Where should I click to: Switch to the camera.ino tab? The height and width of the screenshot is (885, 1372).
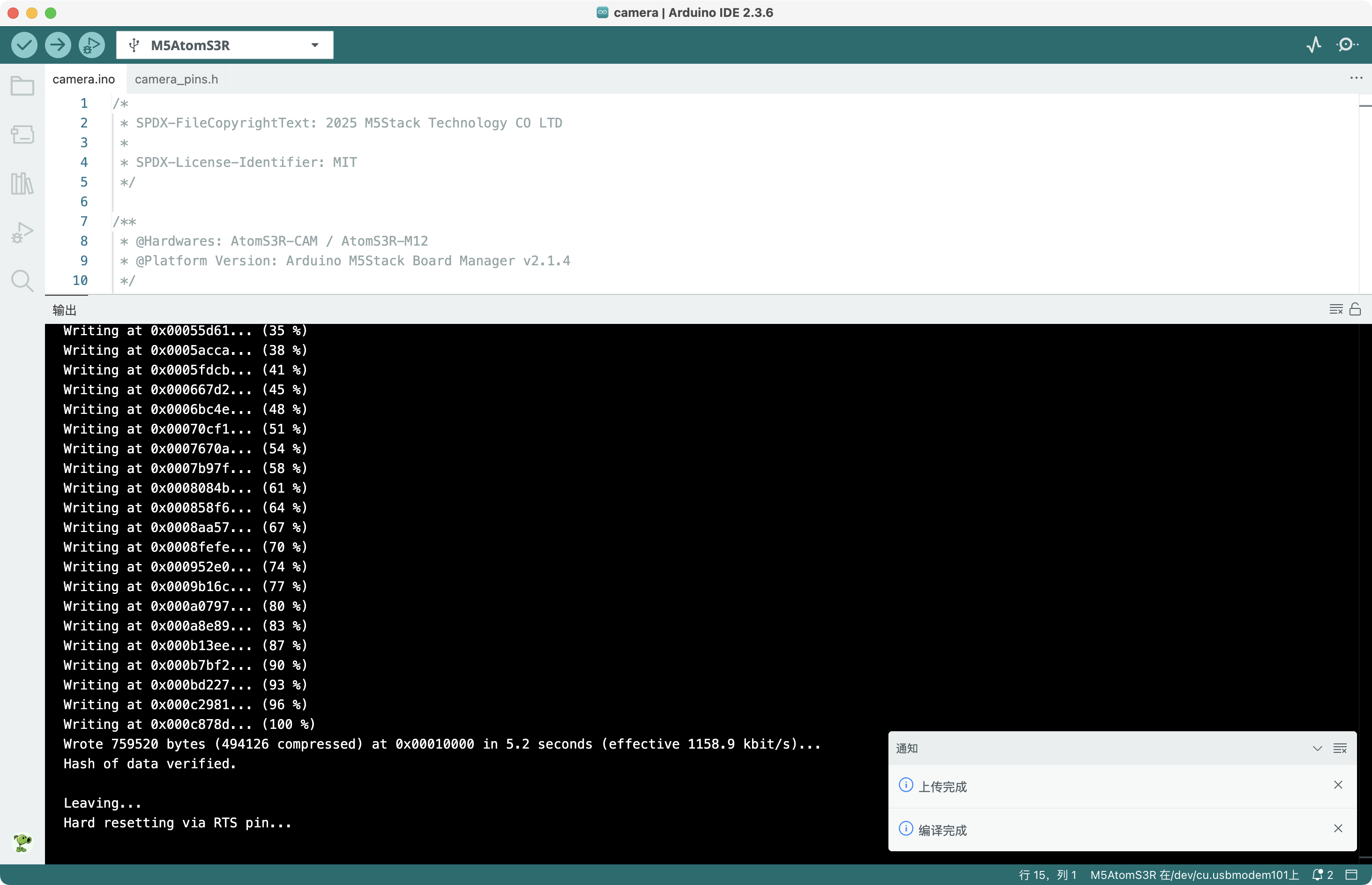click(84, 79)
